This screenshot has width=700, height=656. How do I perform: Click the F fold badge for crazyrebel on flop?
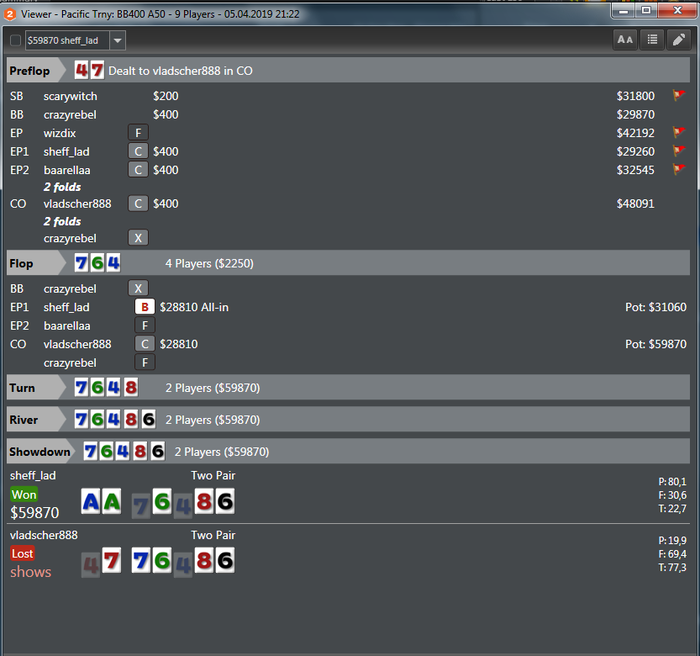(145, 363)
